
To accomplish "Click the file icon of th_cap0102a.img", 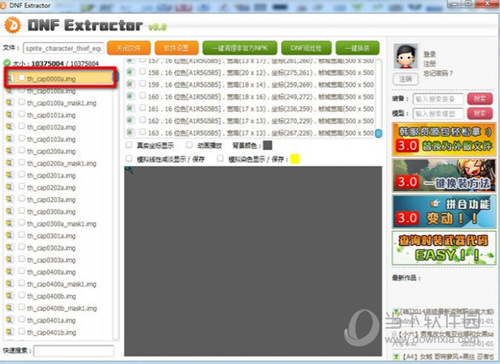I will (9, 127).
